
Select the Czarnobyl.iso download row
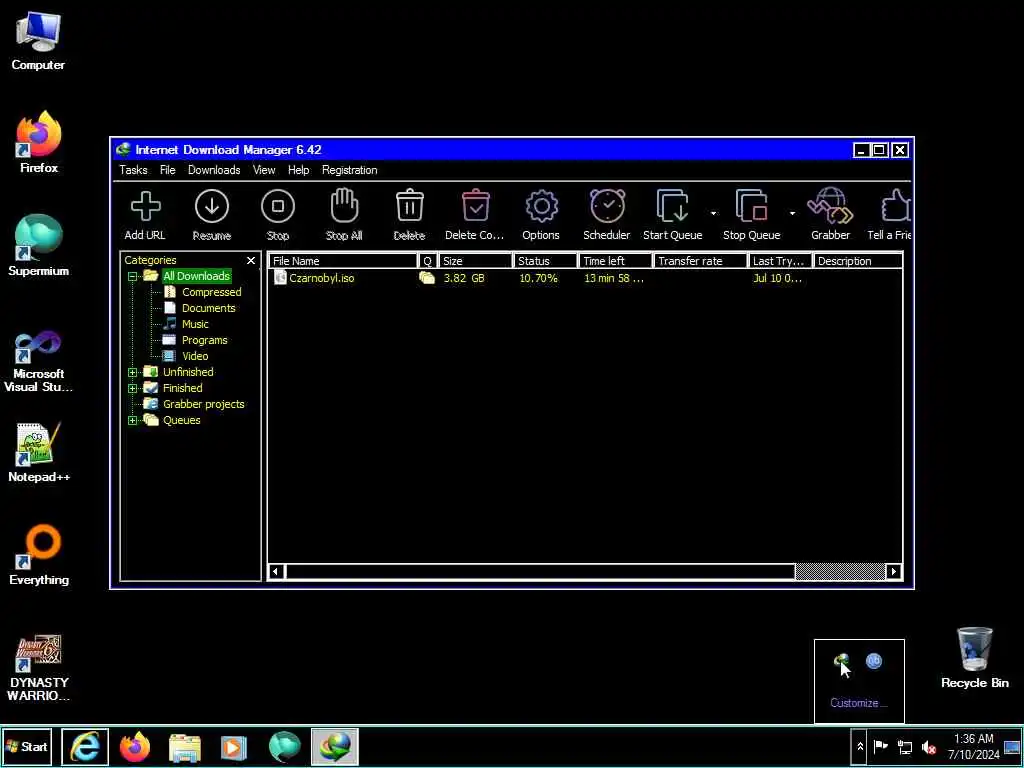pos(584,278)
